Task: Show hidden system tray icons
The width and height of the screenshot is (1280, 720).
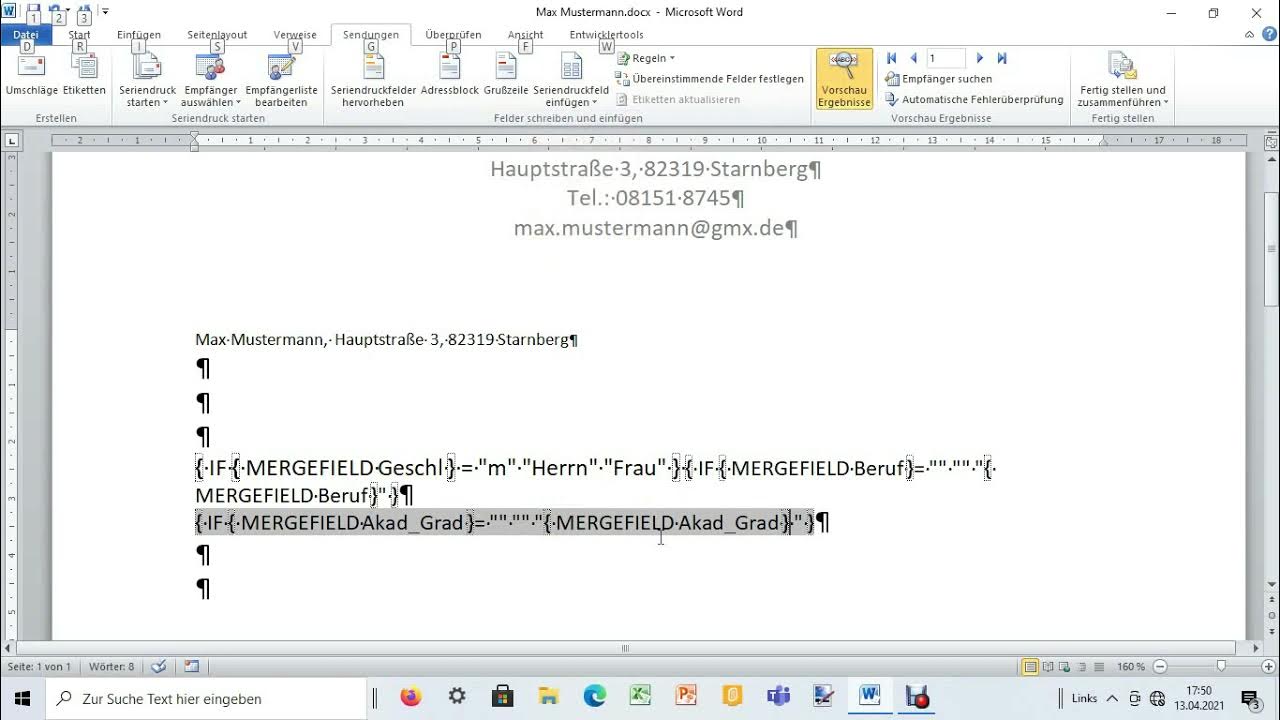Action: tap(1112, 698)
